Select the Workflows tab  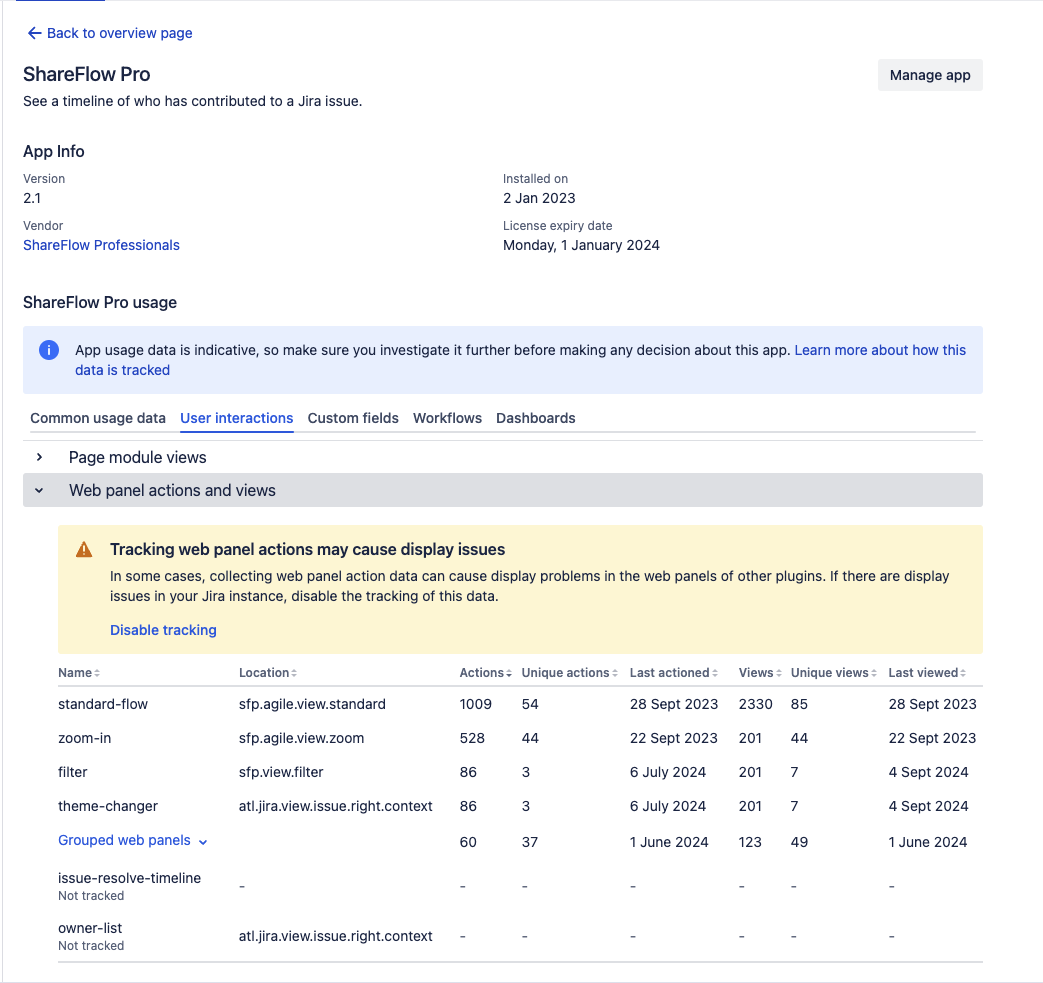click(x=447, y=418)
